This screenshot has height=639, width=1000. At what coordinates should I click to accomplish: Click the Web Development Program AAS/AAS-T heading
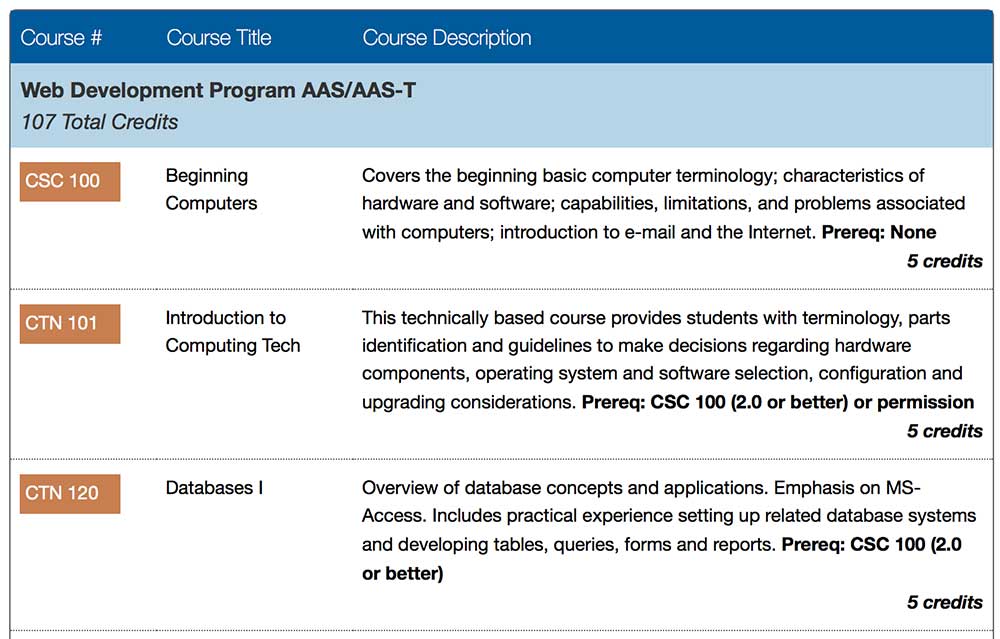click(x=218, y=90)
